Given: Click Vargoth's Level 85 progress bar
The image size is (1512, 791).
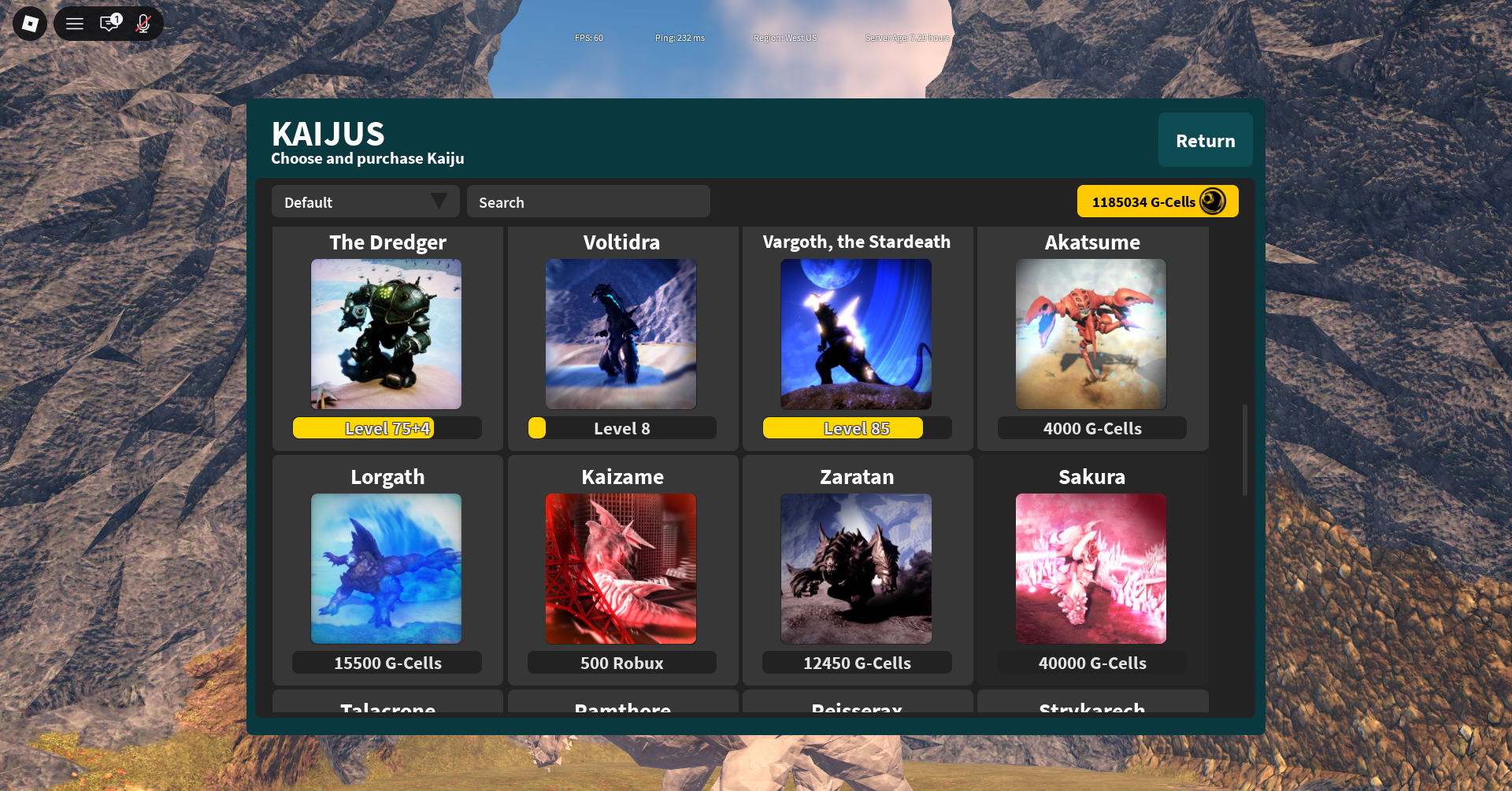Looking at the screenshot, I should click(x=857, y=428).
